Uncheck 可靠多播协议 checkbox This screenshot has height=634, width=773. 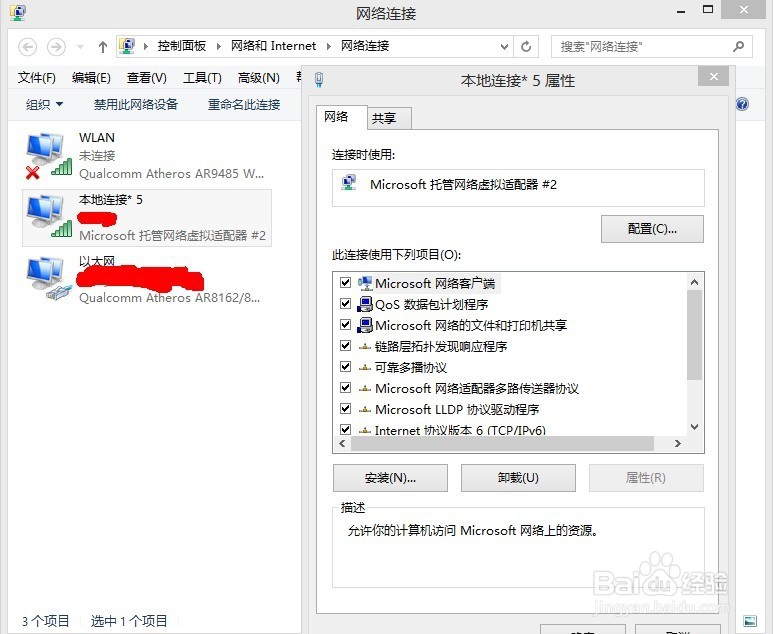tap(346, 367)
